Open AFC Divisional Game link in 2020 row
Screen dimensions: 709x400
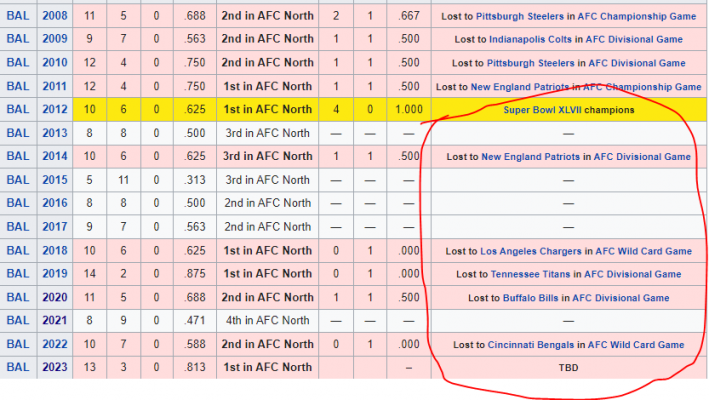point(621,298)
